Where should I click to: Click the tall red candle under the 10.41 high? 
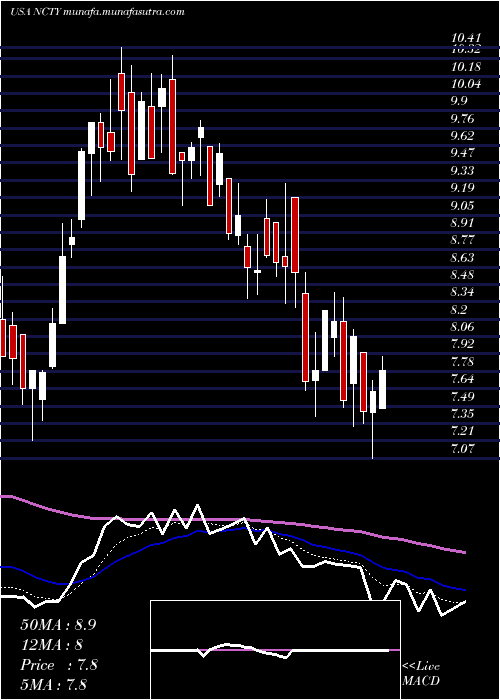pyautogui.click(x=121, y=92)
